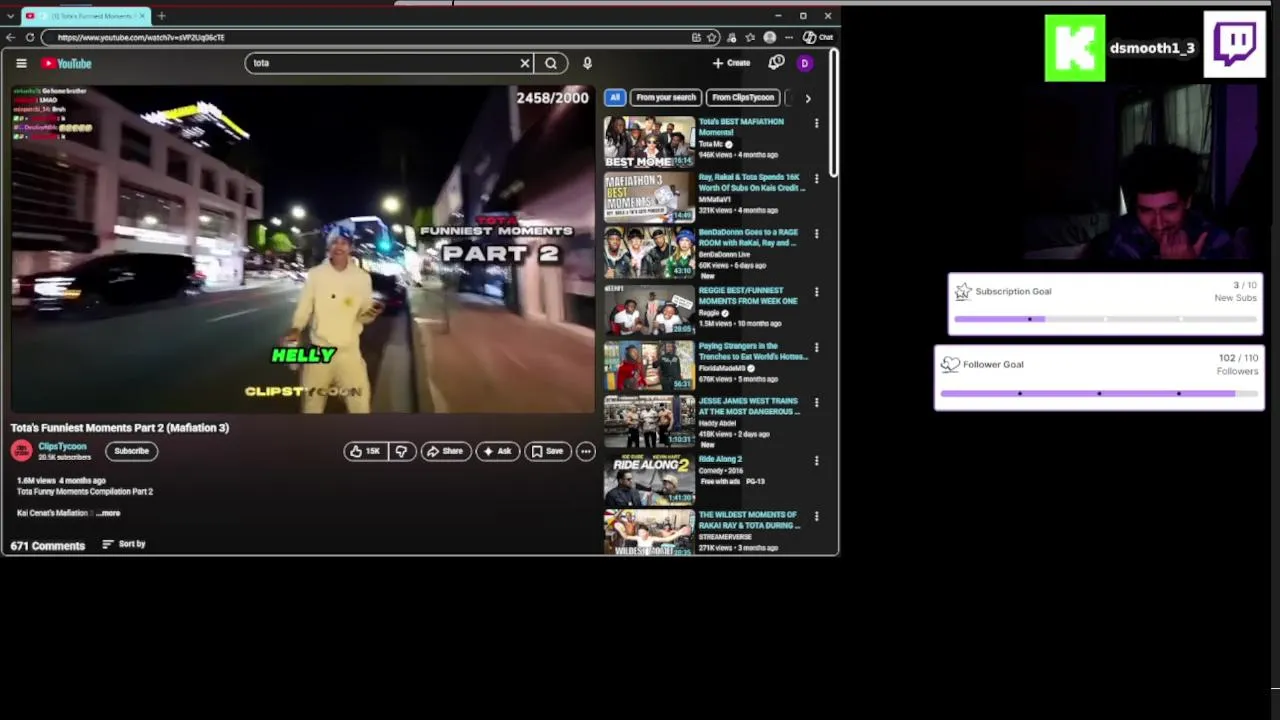The height and width of the screenshot is (720, 1280).
Task: Open options for Ride Along 2
Action: [816, 460]
